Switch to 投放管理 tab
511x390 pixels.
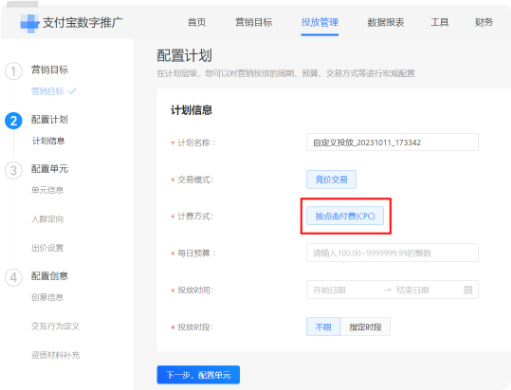[320, 22]
